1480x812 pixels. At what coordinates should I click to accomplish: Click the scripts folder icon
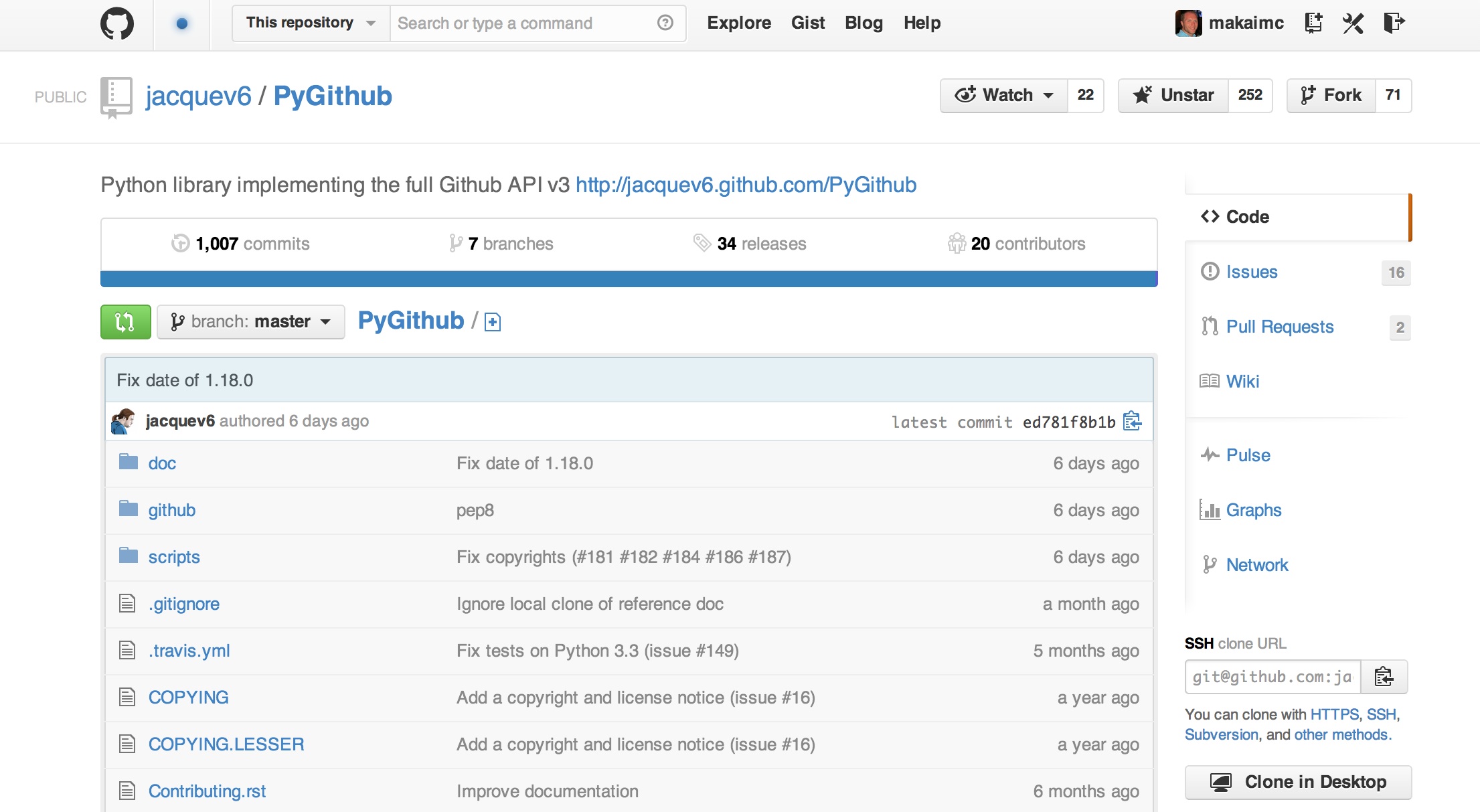tap(129, 556)
